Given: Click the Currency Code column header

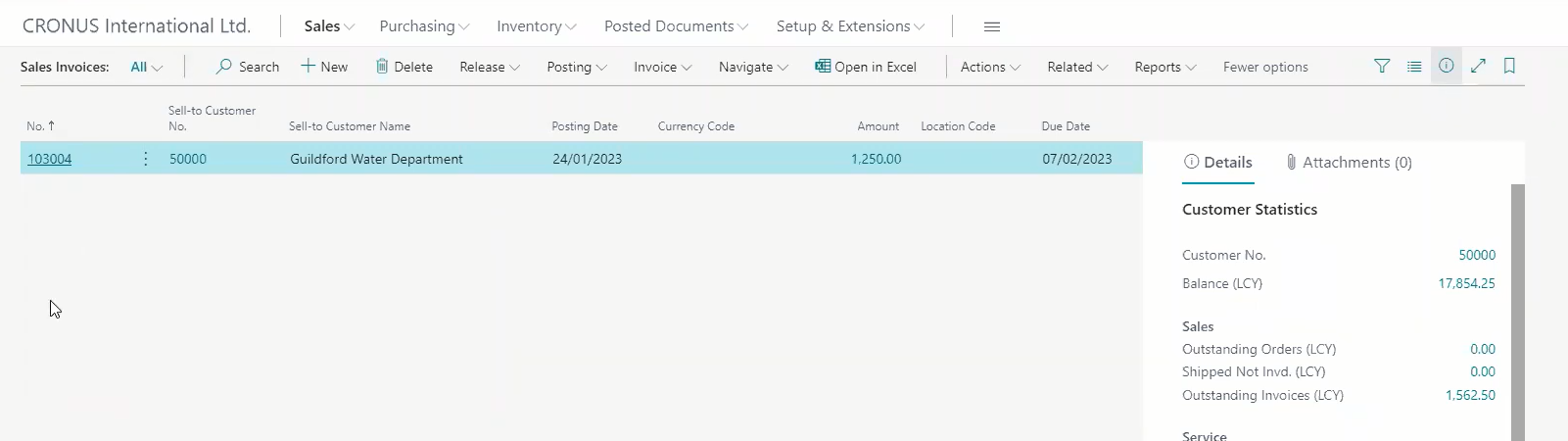Looking at the screenshot, I should coord(696,125).
